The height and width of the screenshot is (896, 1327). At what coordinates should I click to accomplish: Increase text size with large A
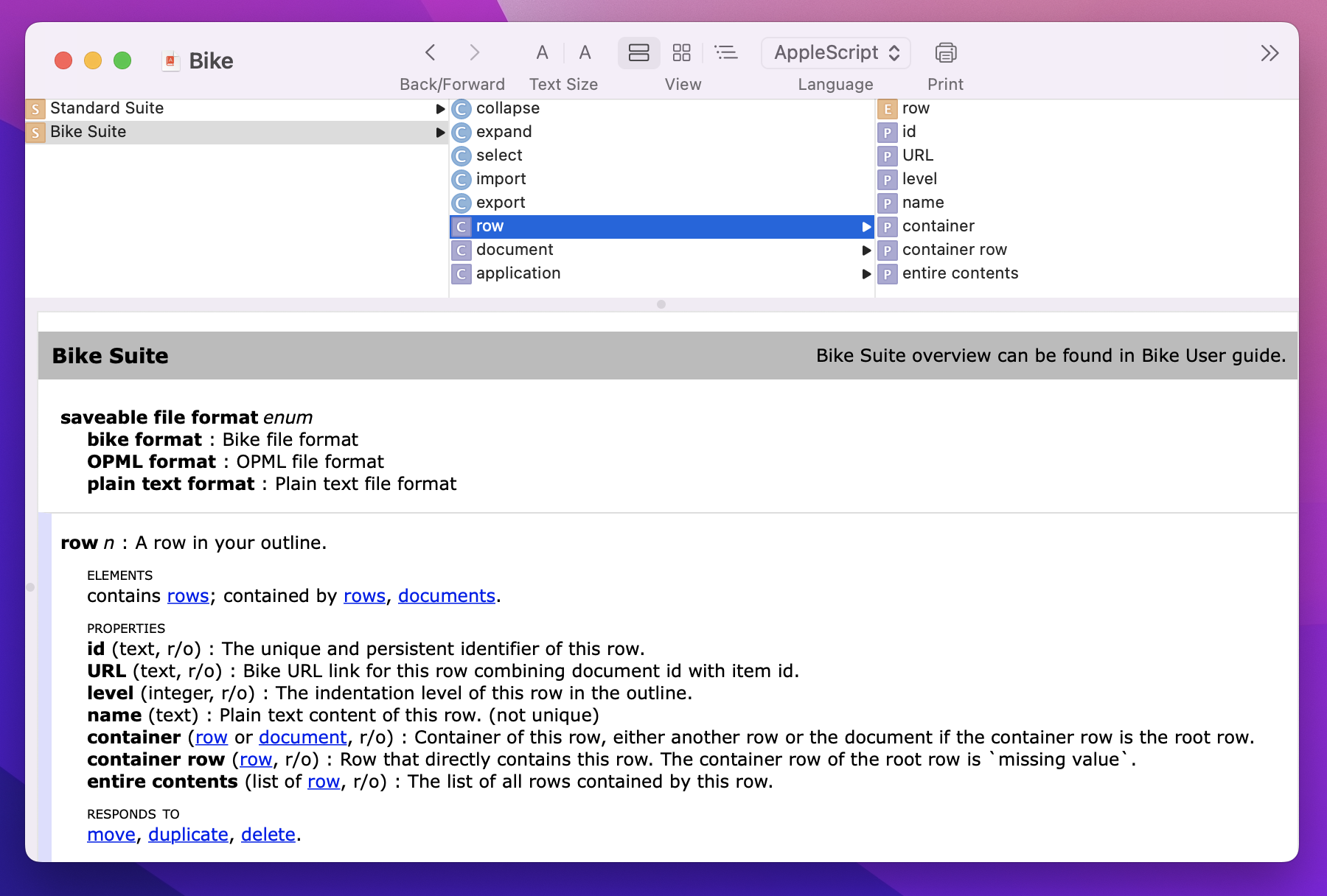point(585,53)
